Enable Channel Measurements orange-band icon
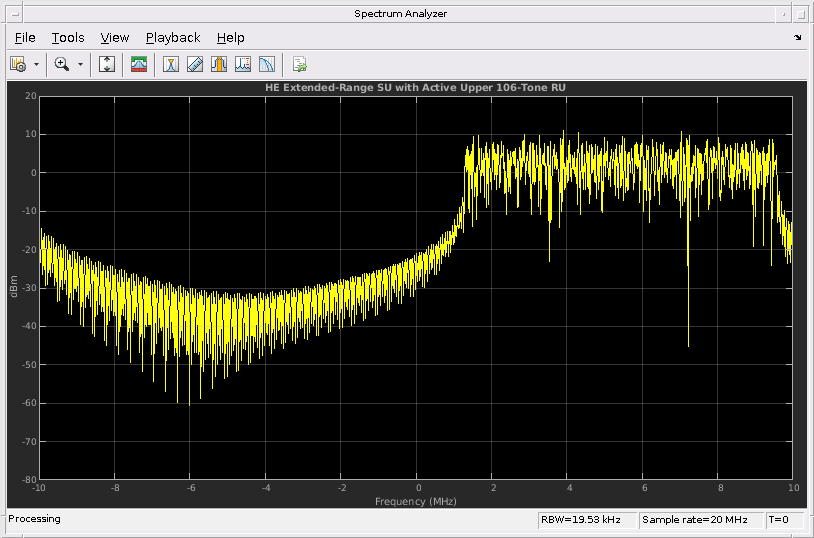The image size is (814, 538). 219,64
